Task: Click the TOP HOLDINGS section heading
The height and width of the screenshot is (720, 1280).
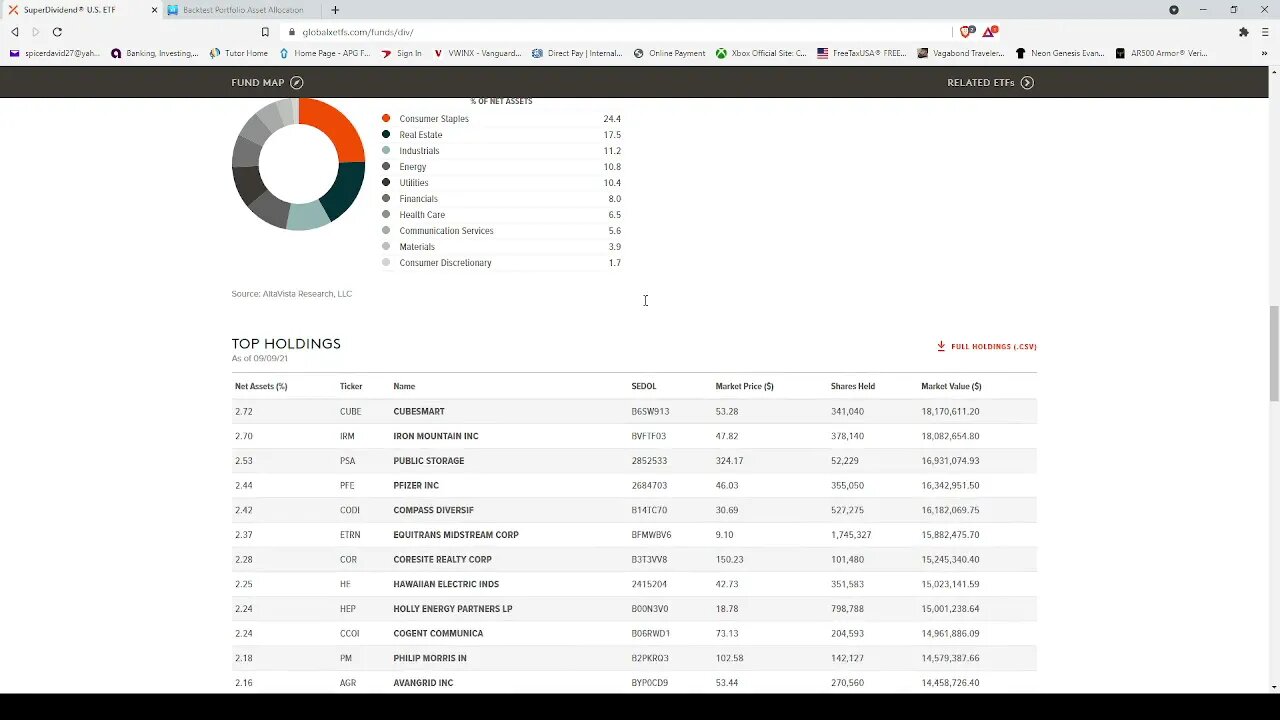Action: [286, 344]
